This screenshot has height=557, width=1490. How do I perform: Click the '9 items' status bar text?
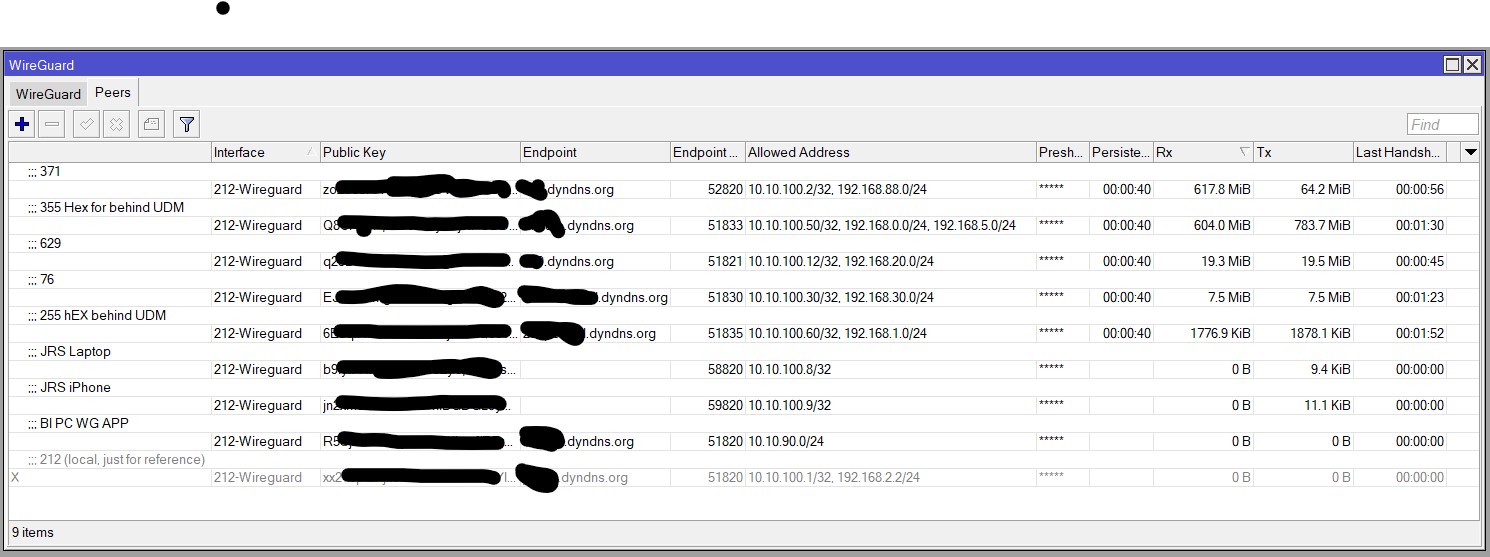pos(33,532)
